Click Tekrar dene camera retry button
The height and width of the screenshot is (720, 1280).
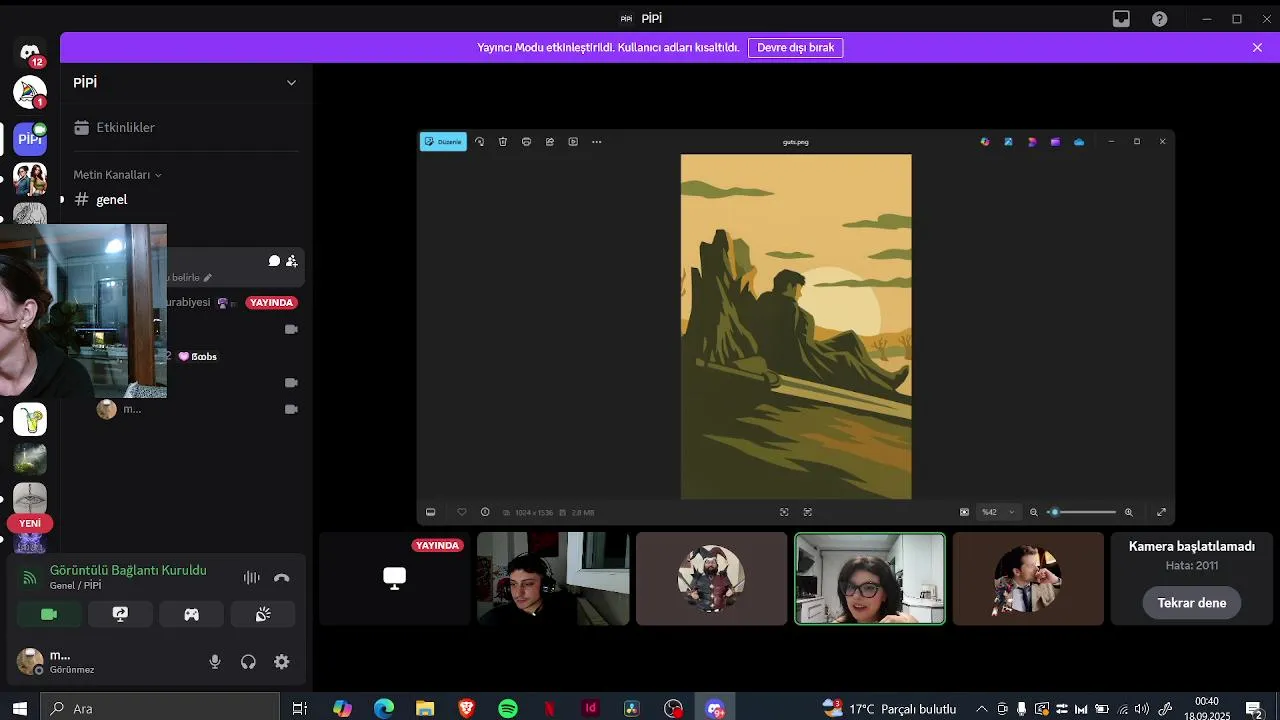coord(1192,603)
